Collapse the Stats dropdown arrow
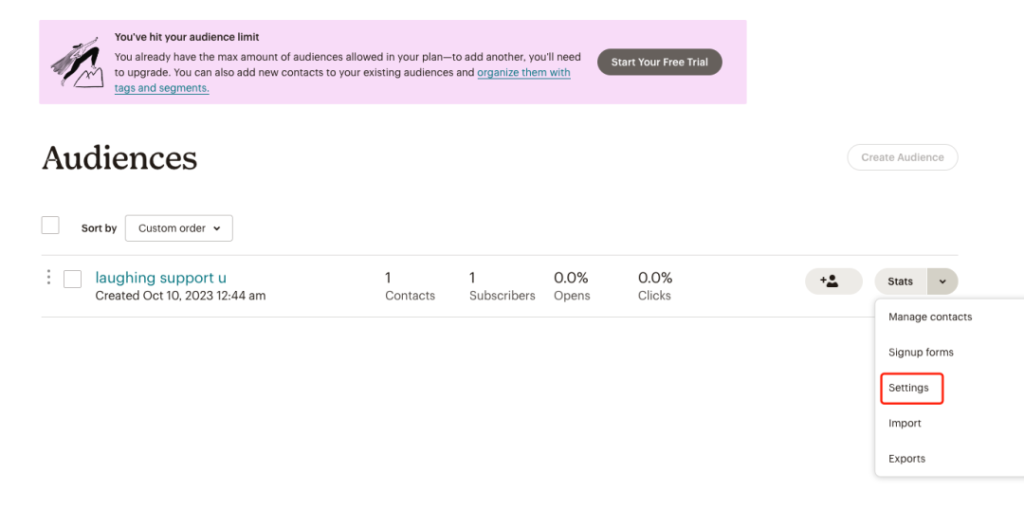1024x508 pixels. 942,281
